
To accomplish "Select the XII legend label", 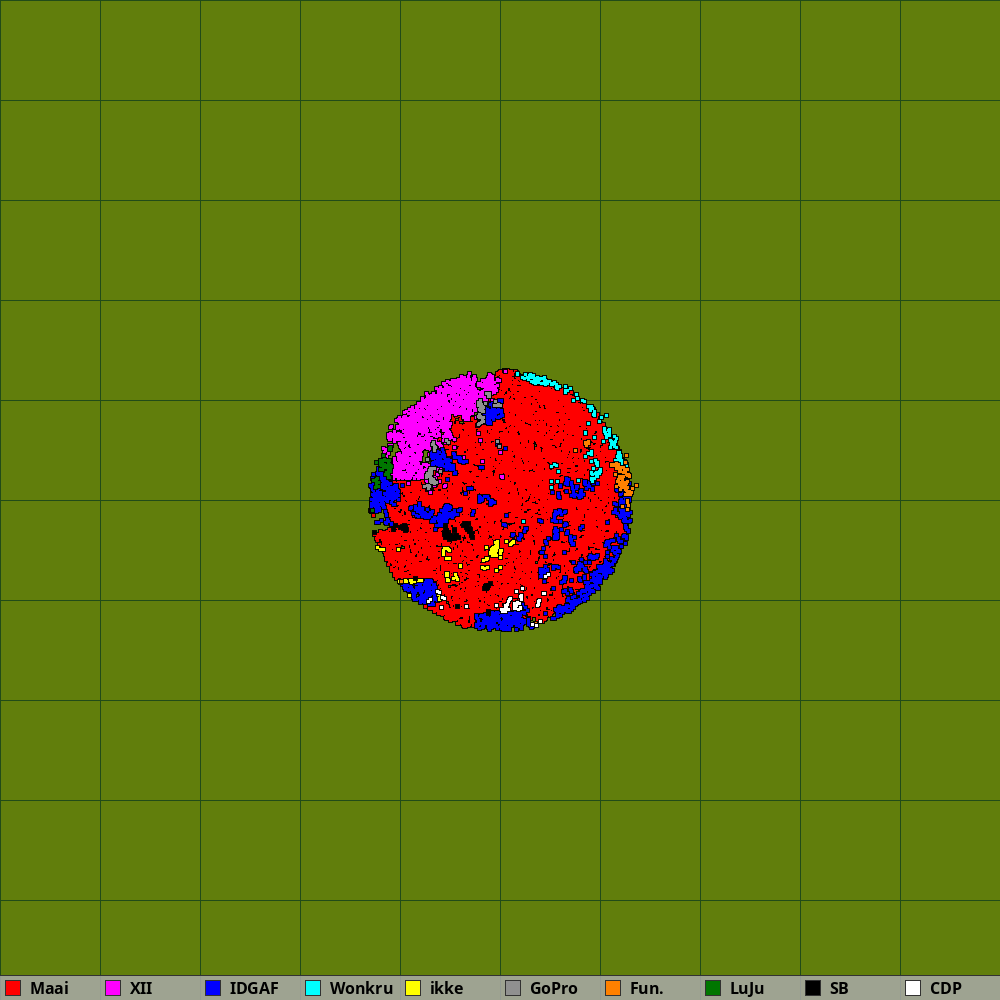I will (141, 988).
